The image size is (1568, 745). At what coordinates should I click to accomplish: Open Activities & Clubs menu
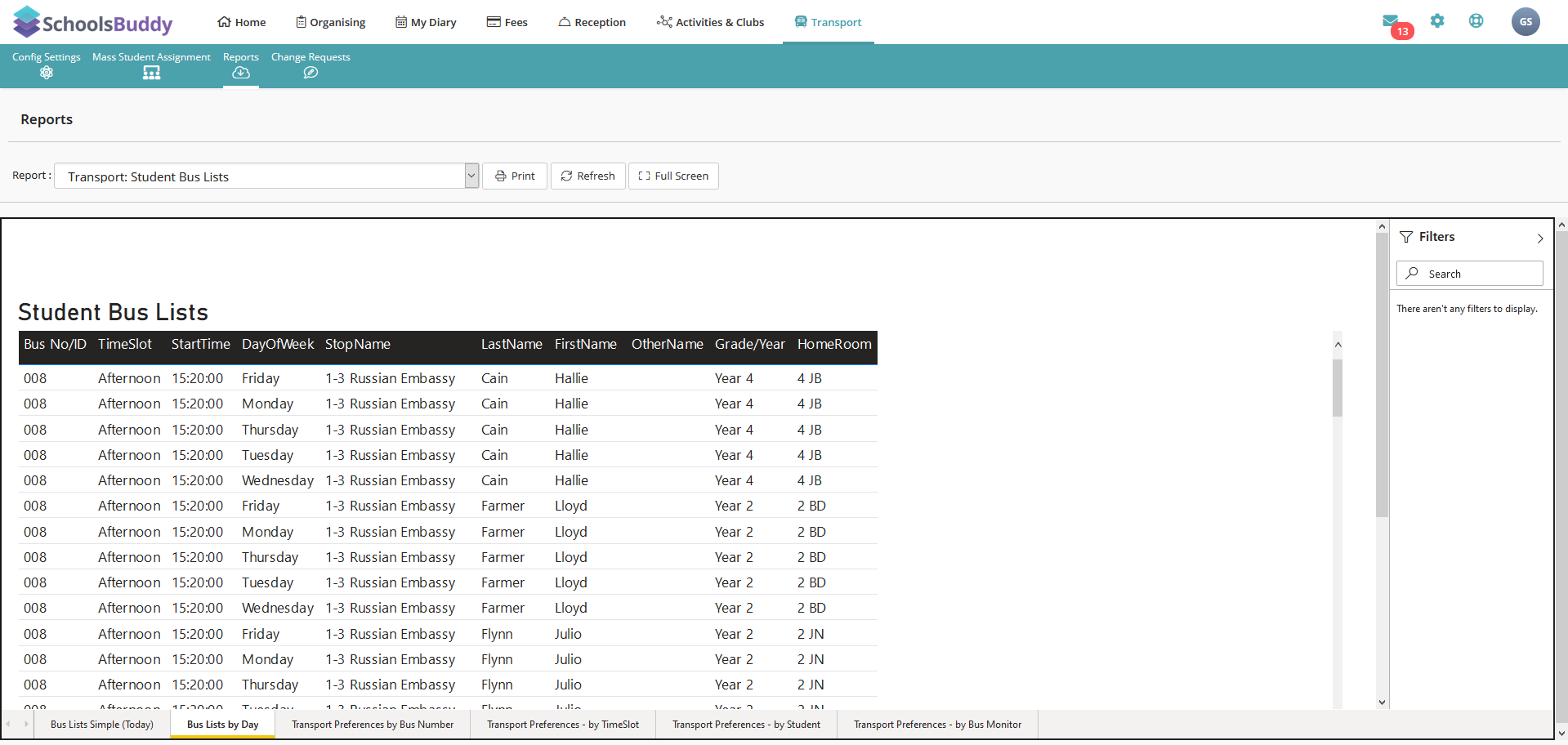click(x=710, y=22)
